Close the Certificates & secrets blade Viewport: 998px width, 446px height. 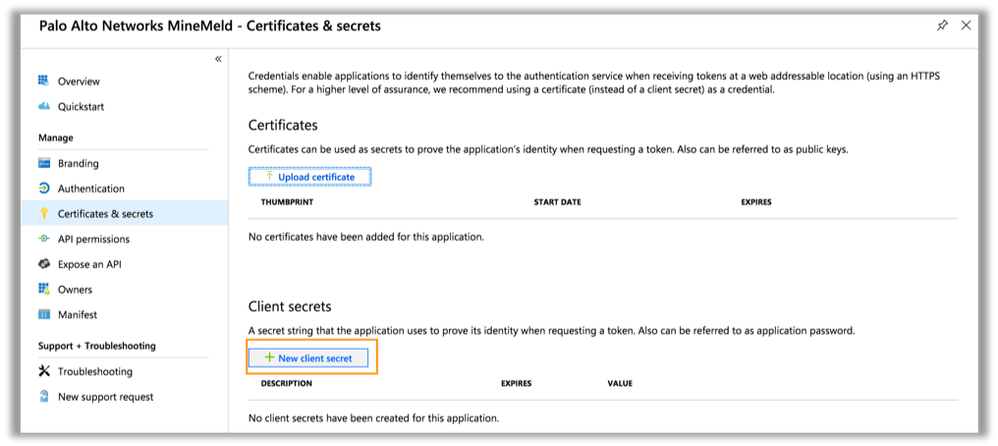[x=965, y=26]
